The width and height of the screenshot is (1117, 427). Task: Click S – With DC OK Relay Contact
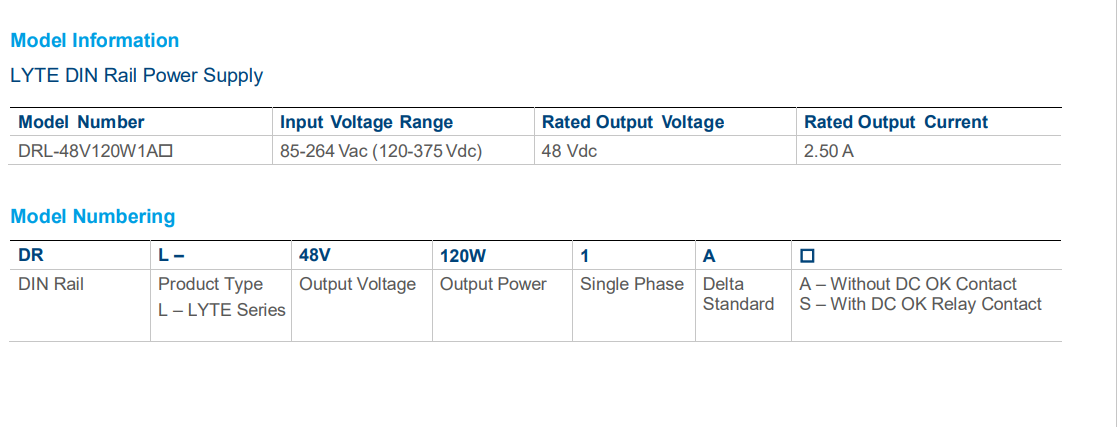click(x=920, y=304)
